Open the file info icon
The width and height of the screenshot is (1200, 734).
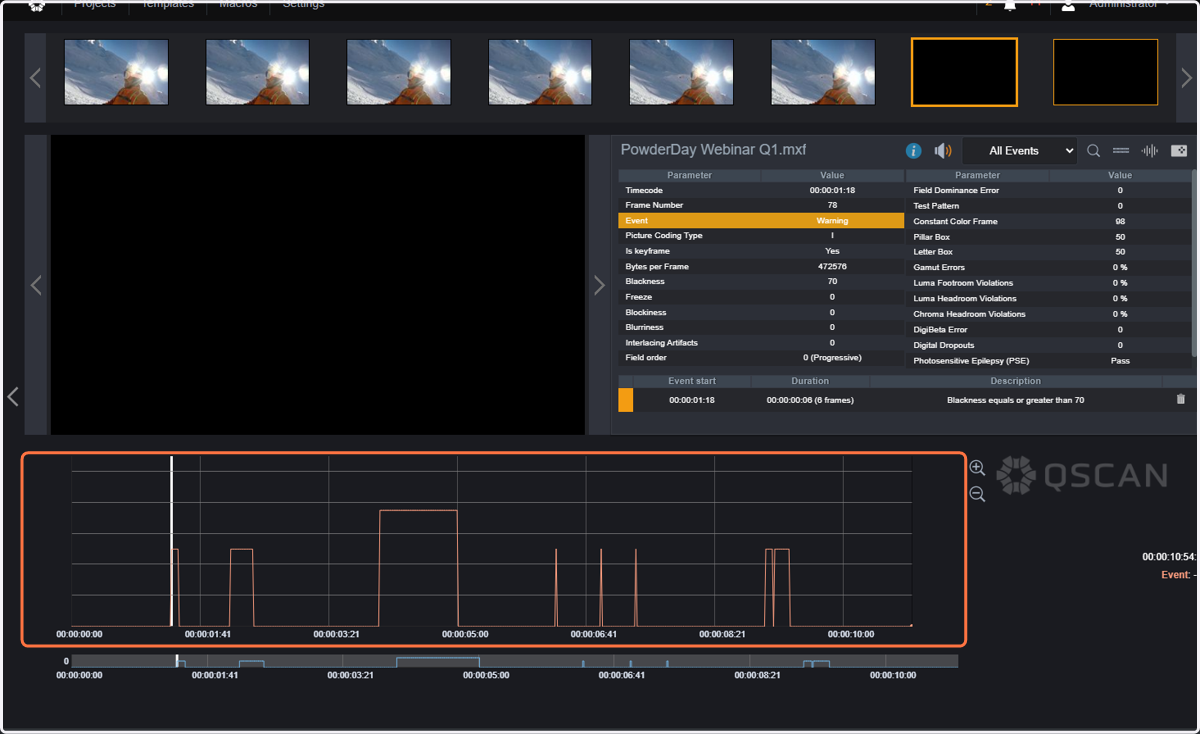point(913,151)
